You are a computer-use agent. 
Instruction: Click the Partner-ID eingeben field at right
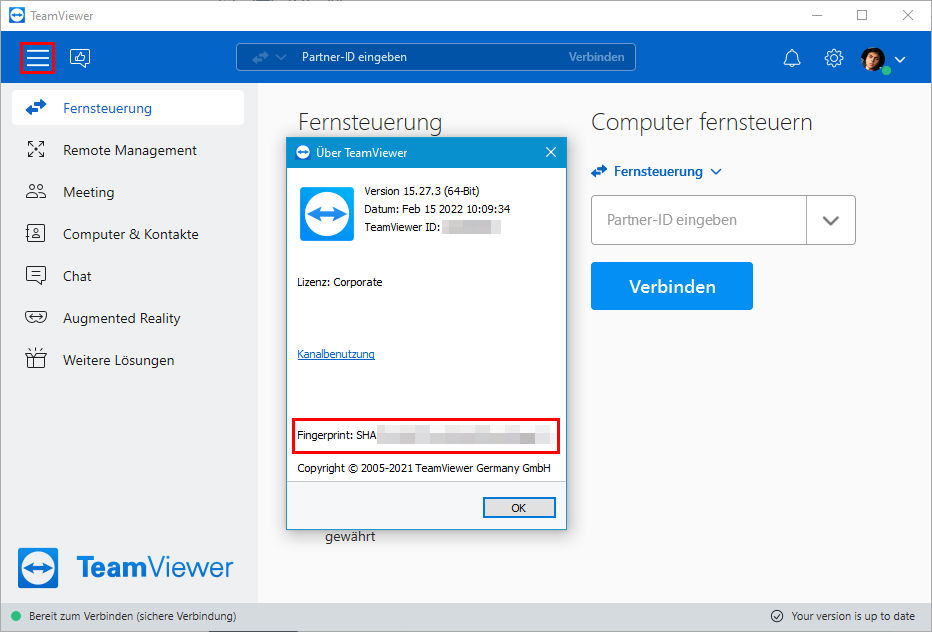[x=698, y=220]
